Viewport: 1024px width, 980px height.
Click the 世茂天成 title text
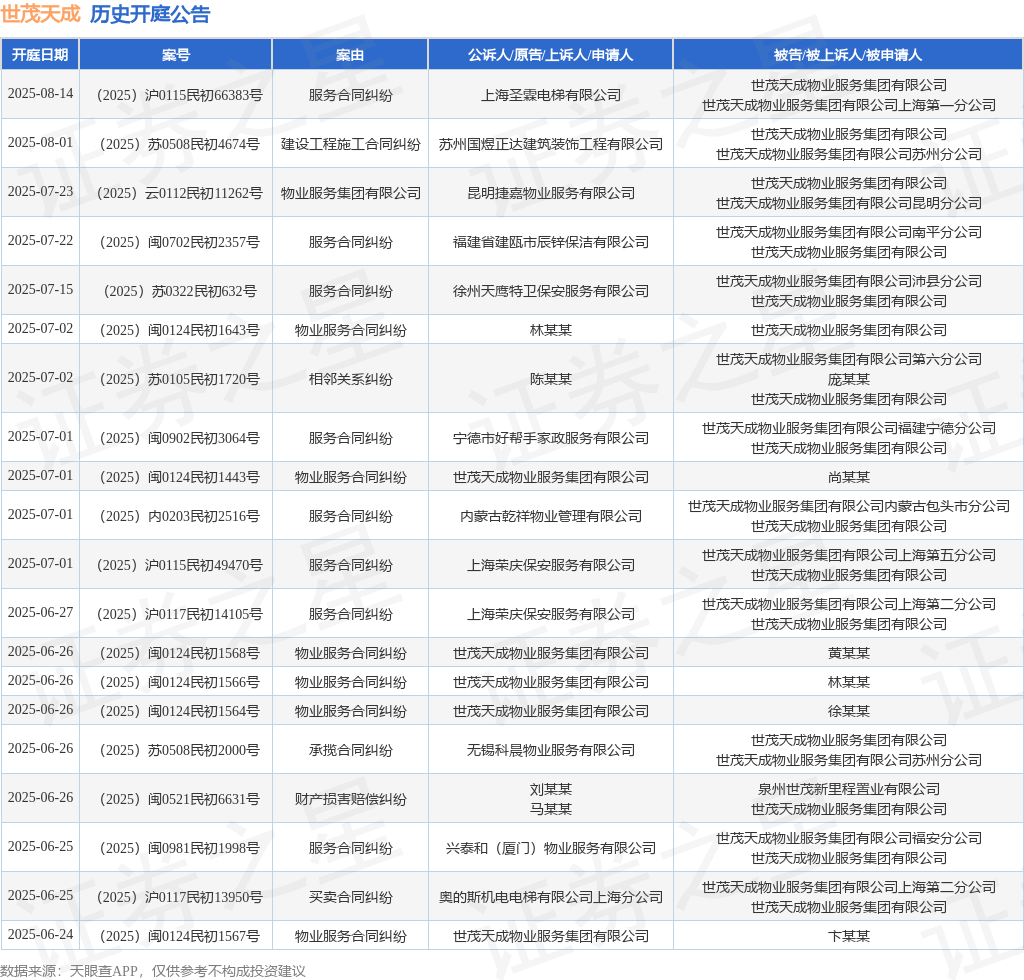pos(40,14)
